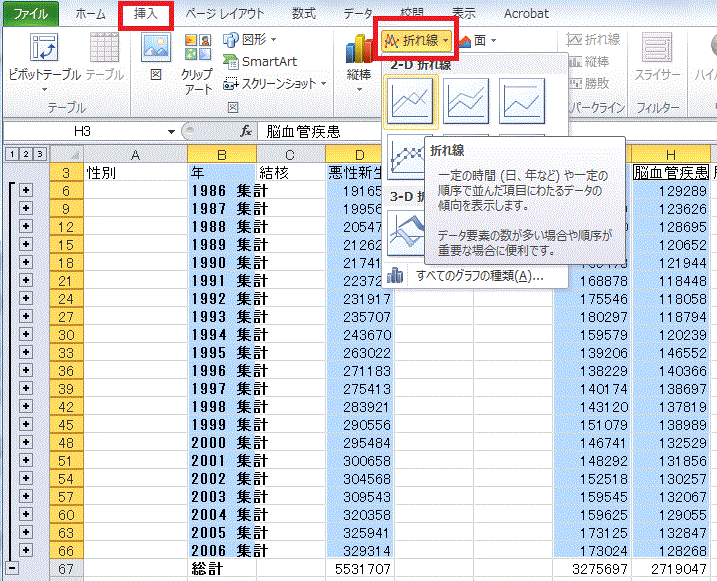The image size is (717, 581).
Task: Click the Slicer (スライサー) icon
Action: tap(657, 55)
